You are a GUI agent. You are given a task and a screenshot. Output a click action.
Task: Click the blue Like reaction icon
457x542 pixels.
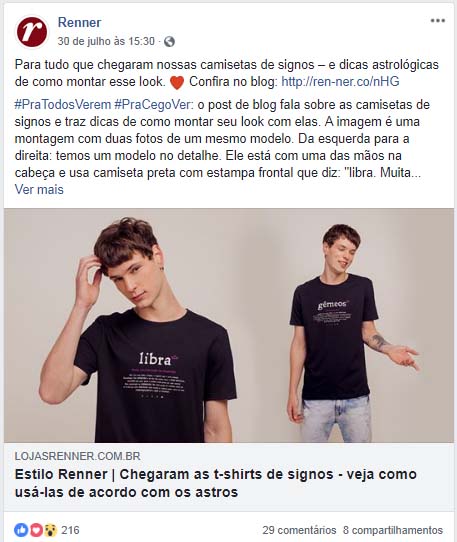21,530
